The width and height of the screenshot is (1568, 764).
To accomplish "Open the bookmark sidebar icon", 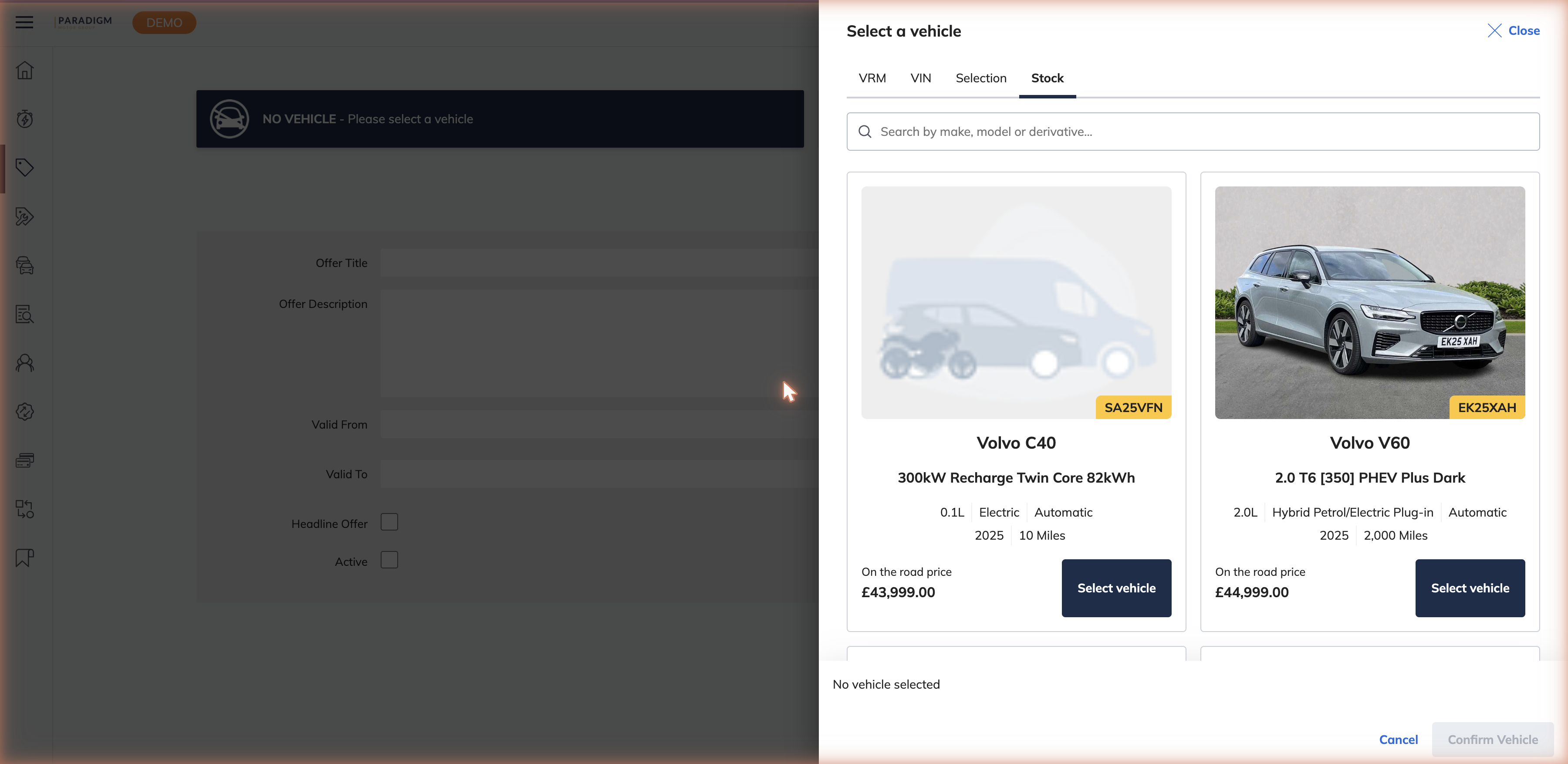I will pos(24,558).
